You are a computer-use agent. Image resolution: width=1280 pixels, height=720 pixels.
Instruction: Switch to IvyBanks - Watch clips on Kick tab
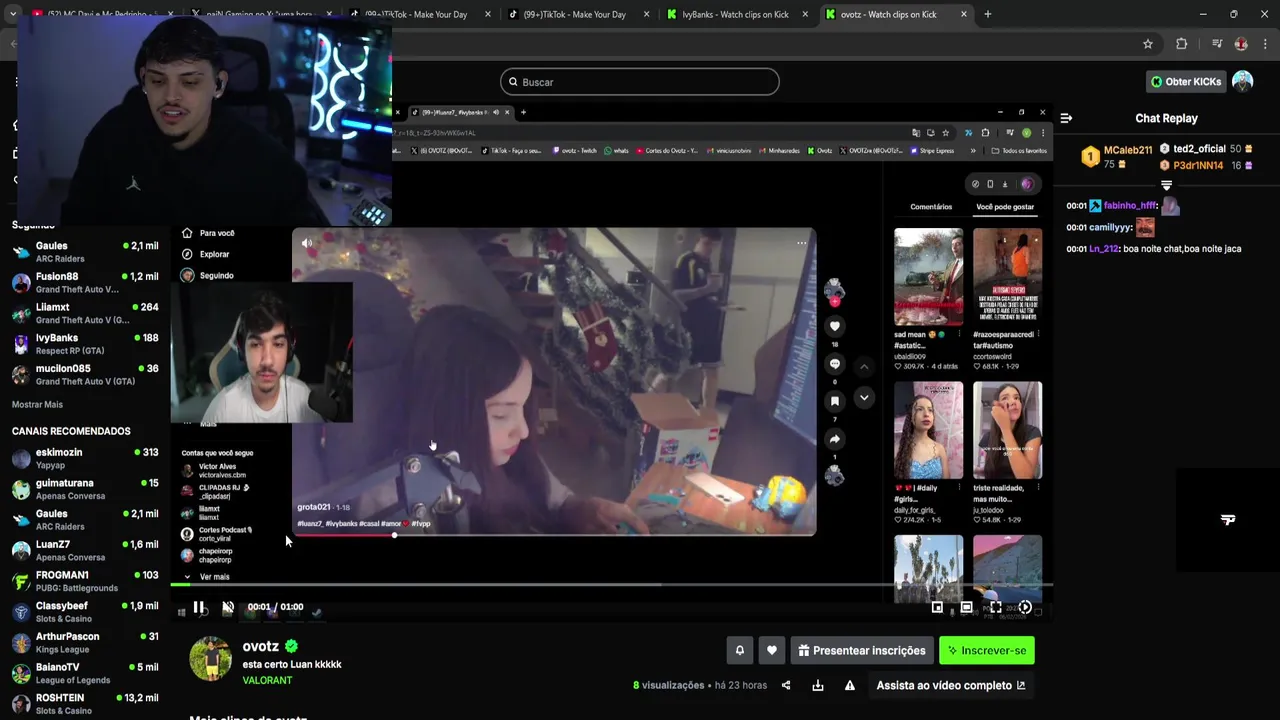point(735,14)
